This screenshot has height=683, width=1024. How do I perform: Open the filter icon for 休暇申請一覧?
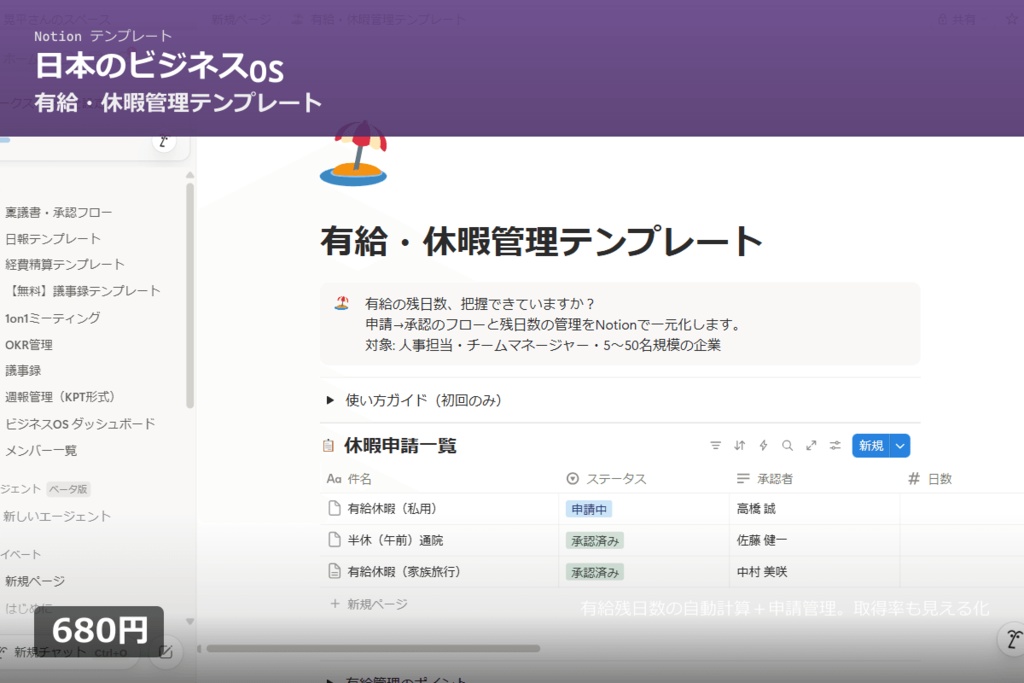pos(716,445)
